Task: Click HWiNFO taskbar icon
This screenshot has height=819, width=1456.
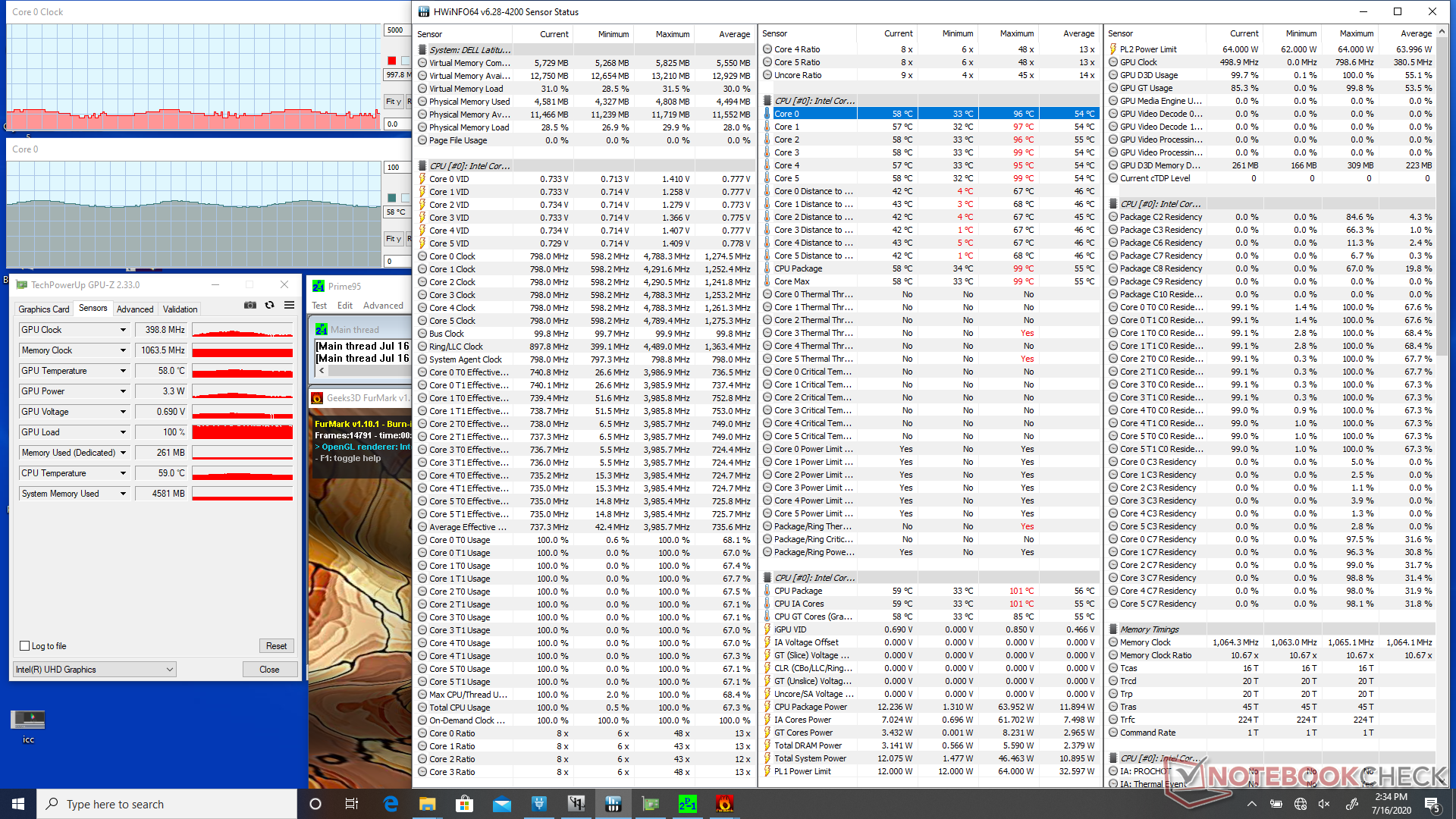Action: pos(613,804)
